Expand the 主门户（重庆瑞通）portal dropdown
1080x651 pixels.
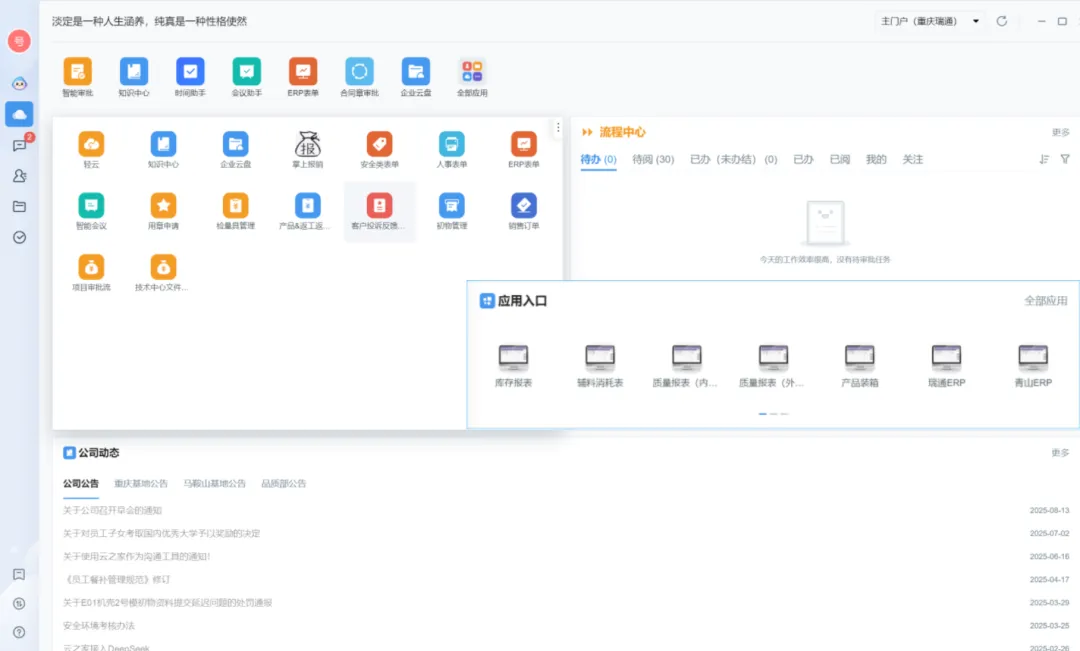pos(930,21)
